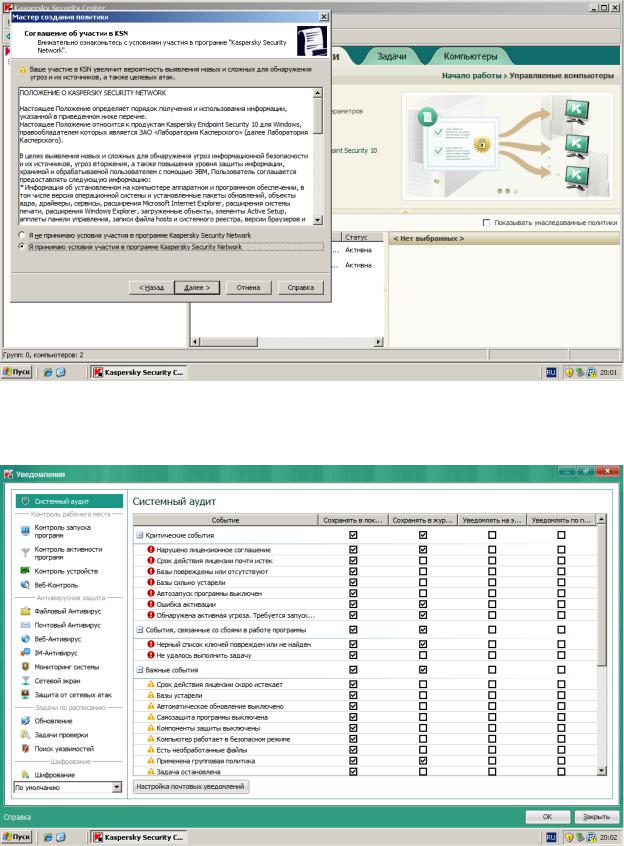The image size is (624, 846).
Task: Open the Файловый Антивирус folder icon
Action: pos(25,611)
